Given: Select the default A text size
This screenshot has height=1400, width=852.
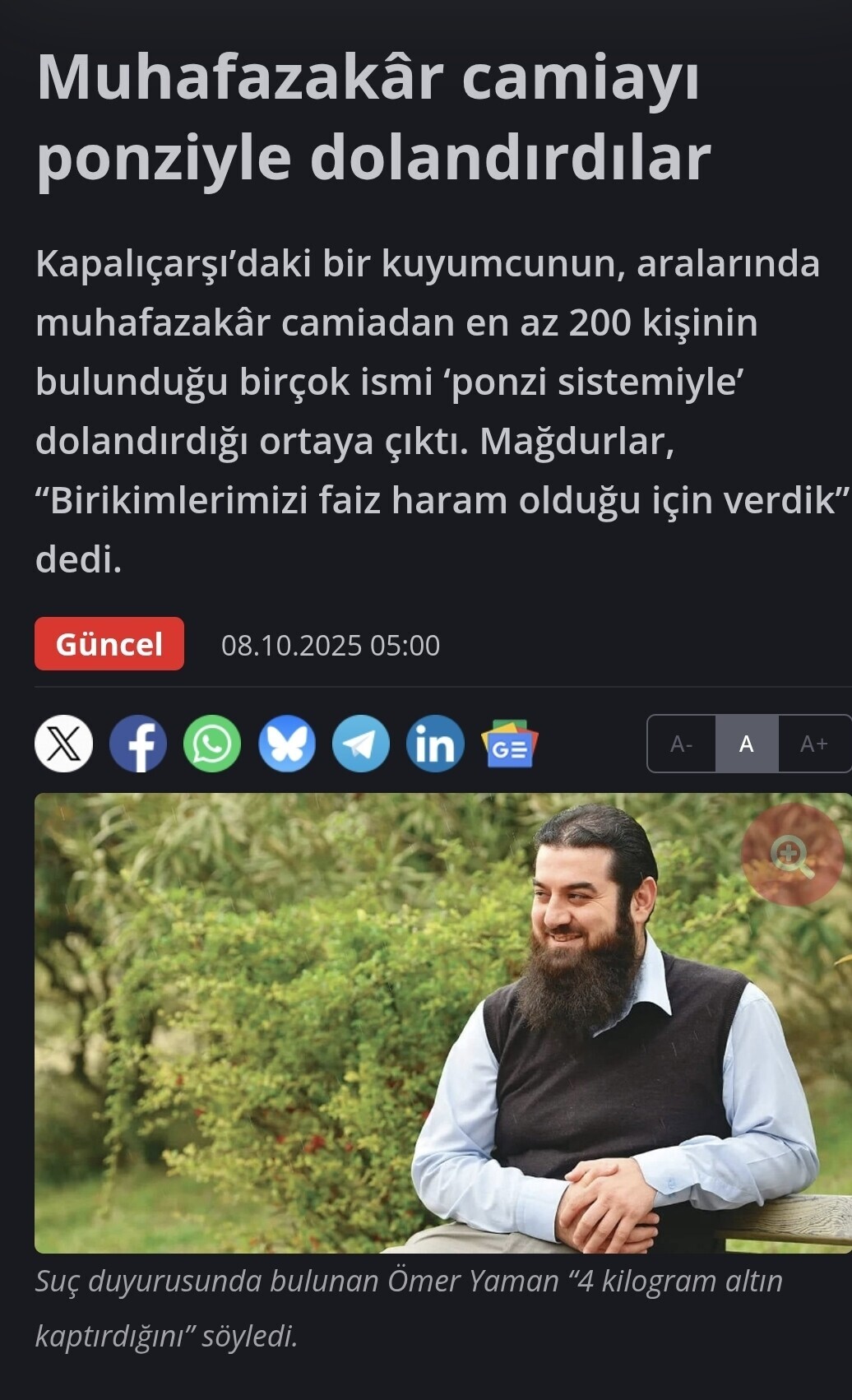Looking at the screenshot, I should [x=746, y=744].
